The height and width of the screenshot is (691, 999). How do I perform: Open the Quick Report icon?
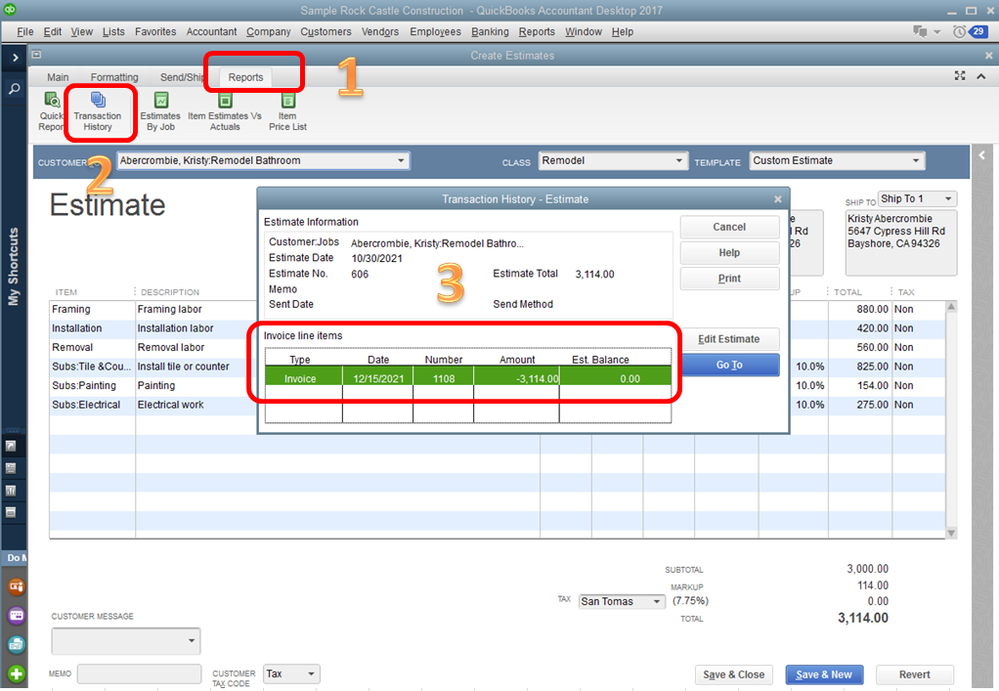point(52,111)
